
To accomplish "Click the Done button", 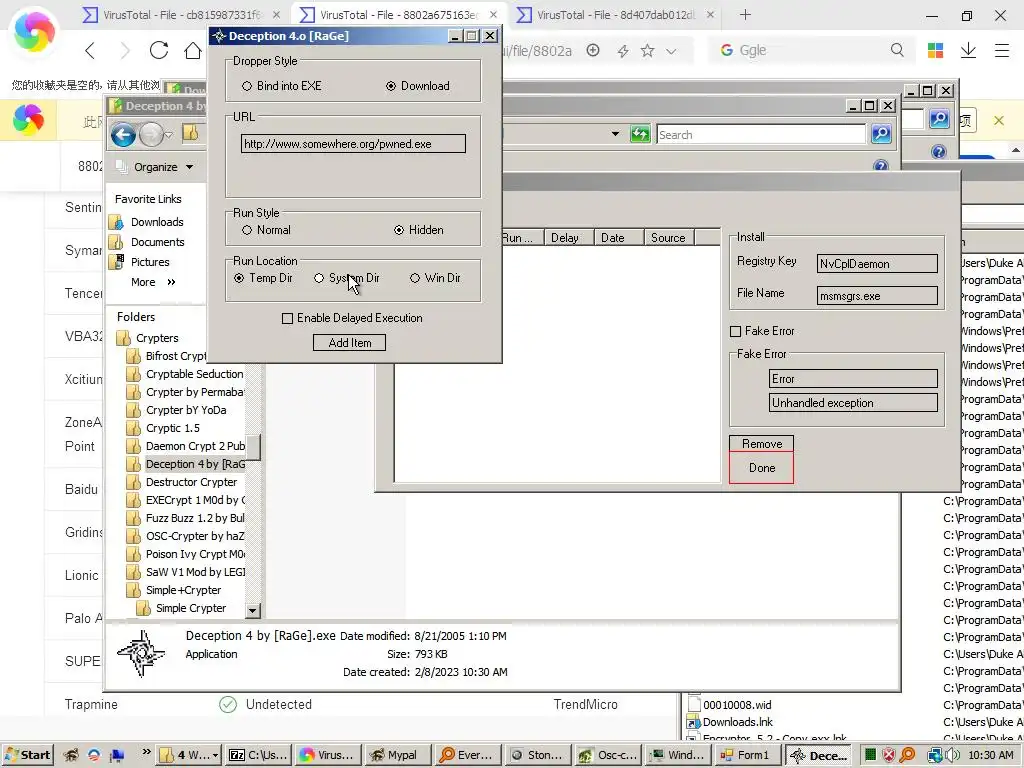I will 761,468.
